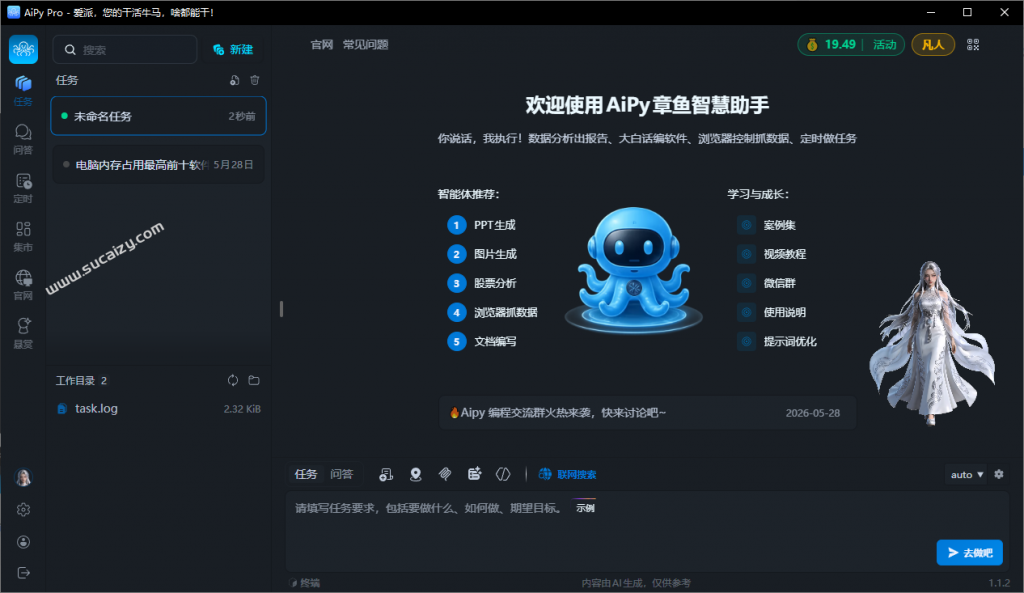Click the QR code icon at top right

coord(973,44)
